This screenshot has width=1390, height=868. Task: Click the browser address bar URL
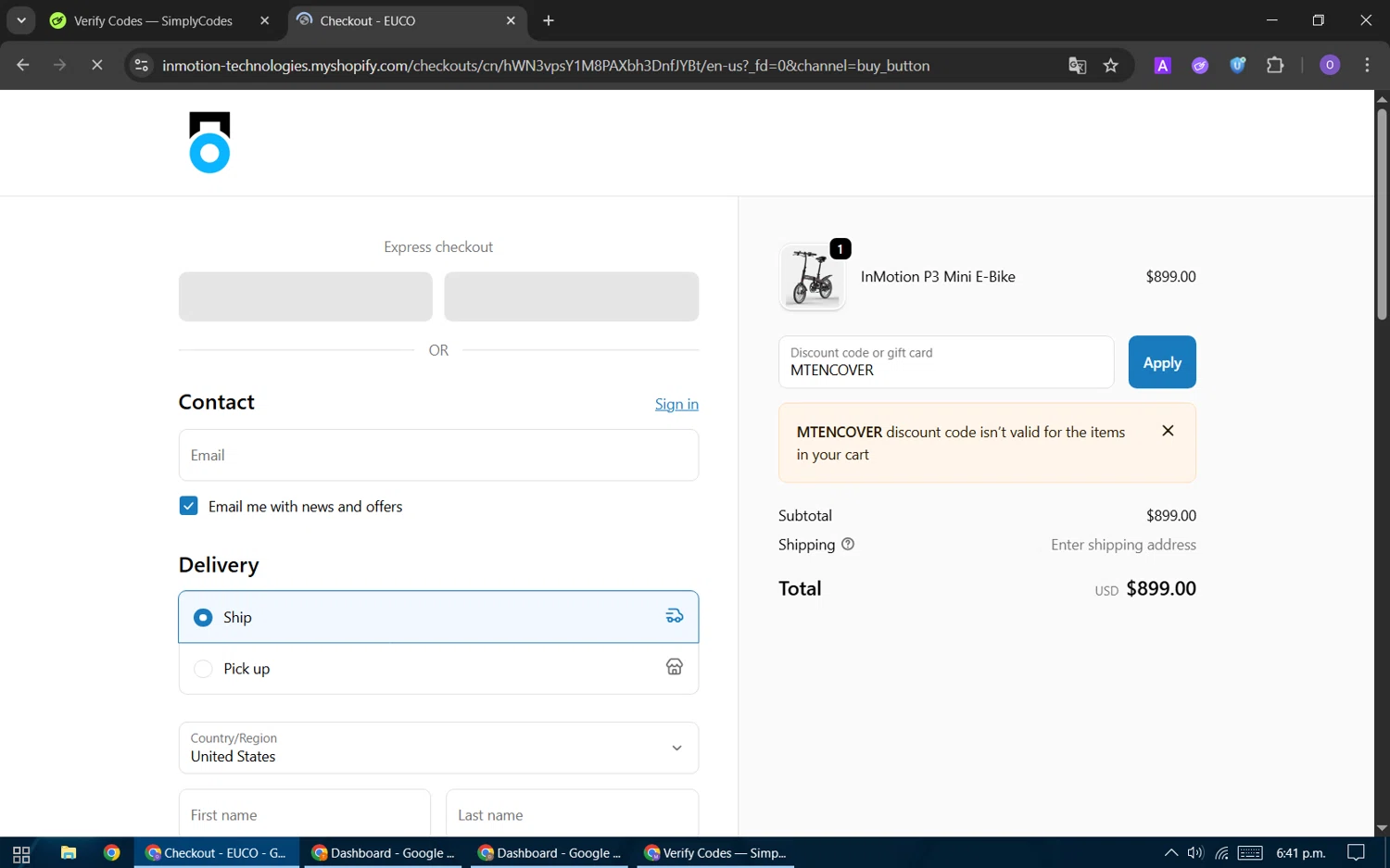[546, 66]
